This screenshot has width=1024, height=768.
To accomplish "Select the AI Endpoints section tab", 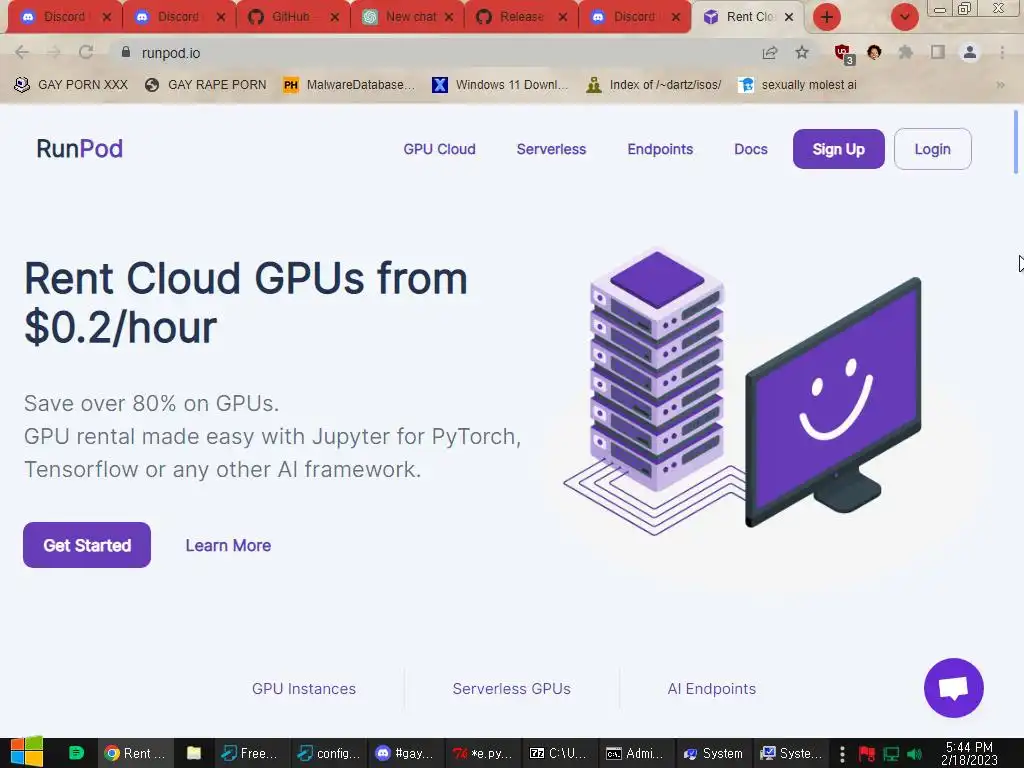I will tap(711, 688).
